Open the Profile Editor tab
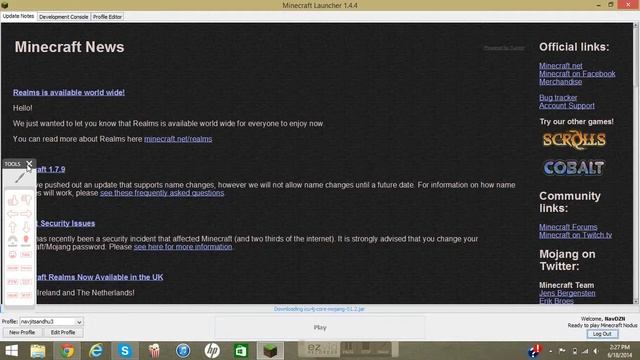Screen dimensions: 640x360 pyautogui.click(x=107, y=17)
